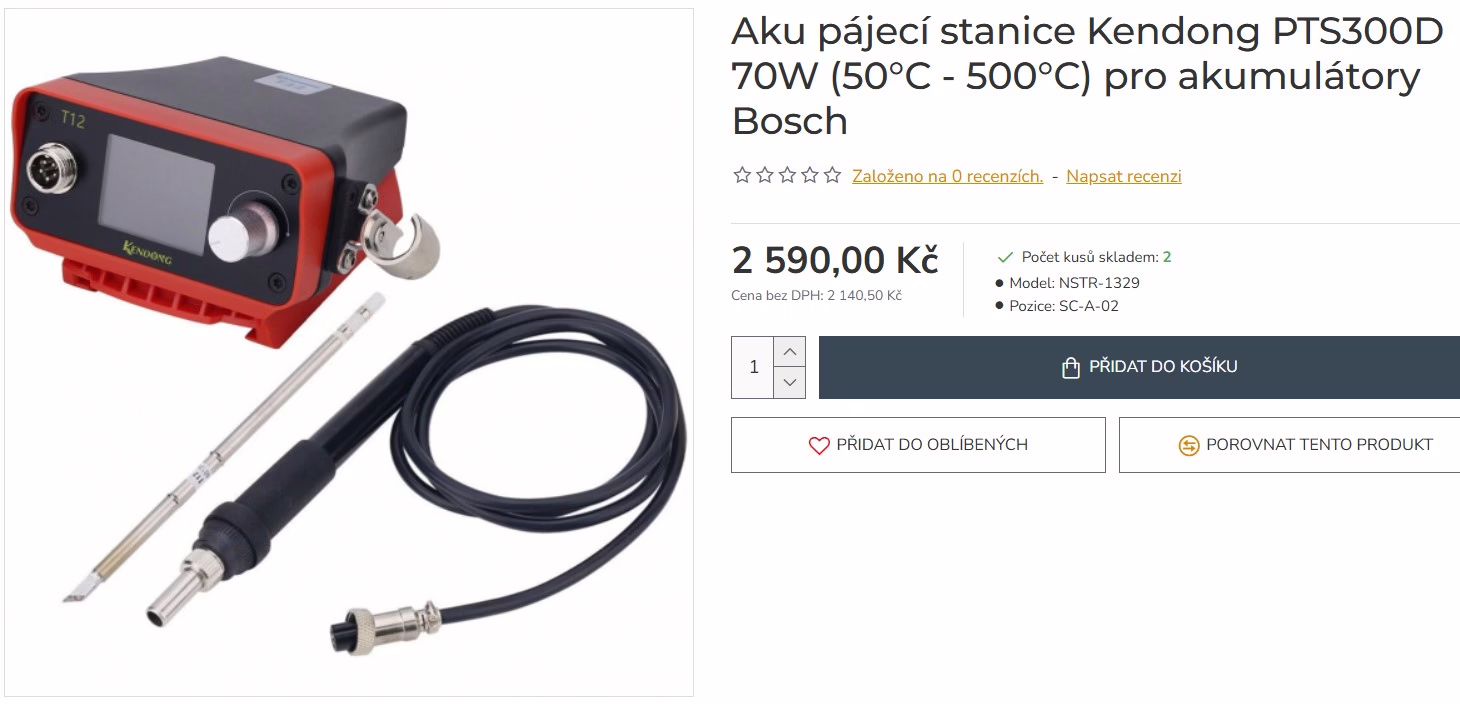
Task: Click the price 2 590,00 Kč
Action: pos(835,261)
